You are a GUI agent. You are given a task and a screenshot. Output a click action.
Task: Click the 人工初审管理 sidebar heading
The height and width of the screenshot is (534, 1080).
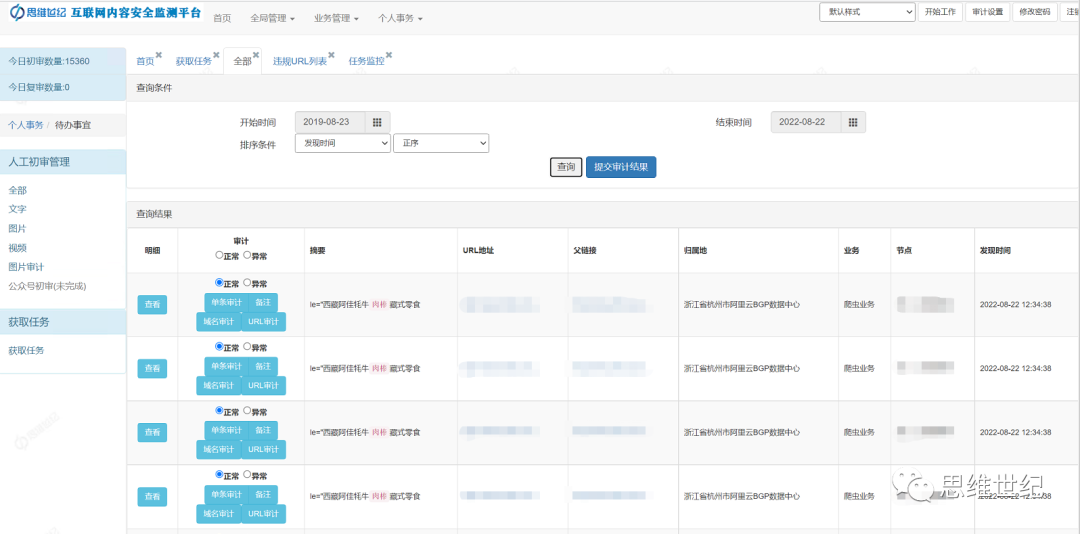pos(39,162)
